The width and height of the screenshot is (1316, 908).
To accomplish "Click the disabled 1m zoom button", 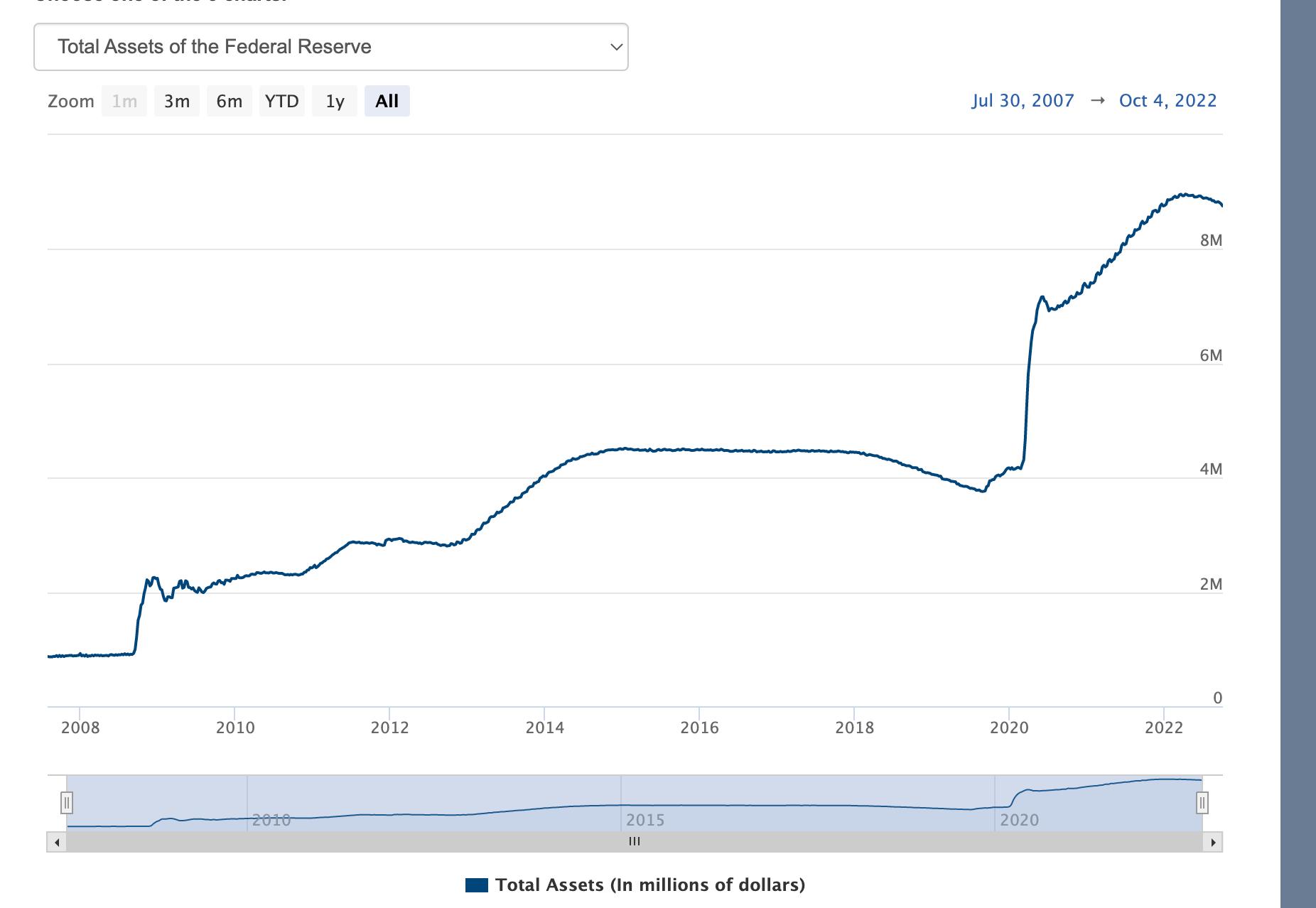I will pos(124,101).
